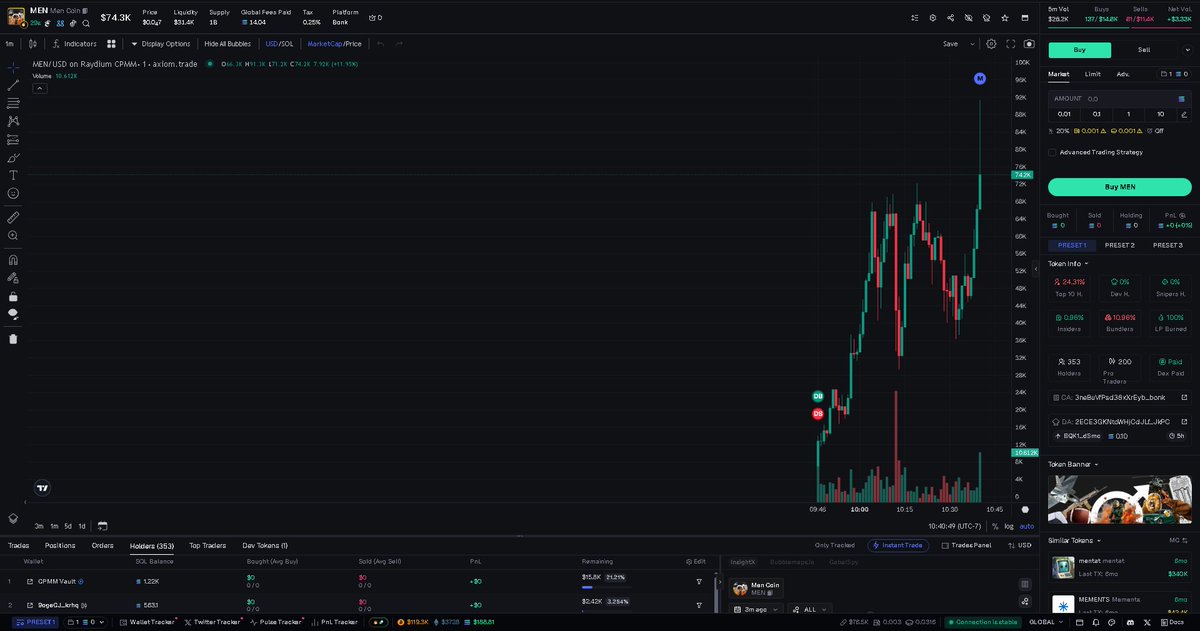Click the Buy MEN button
Viewport: 1200px width, 631px height.
(x=1119, y=187)
